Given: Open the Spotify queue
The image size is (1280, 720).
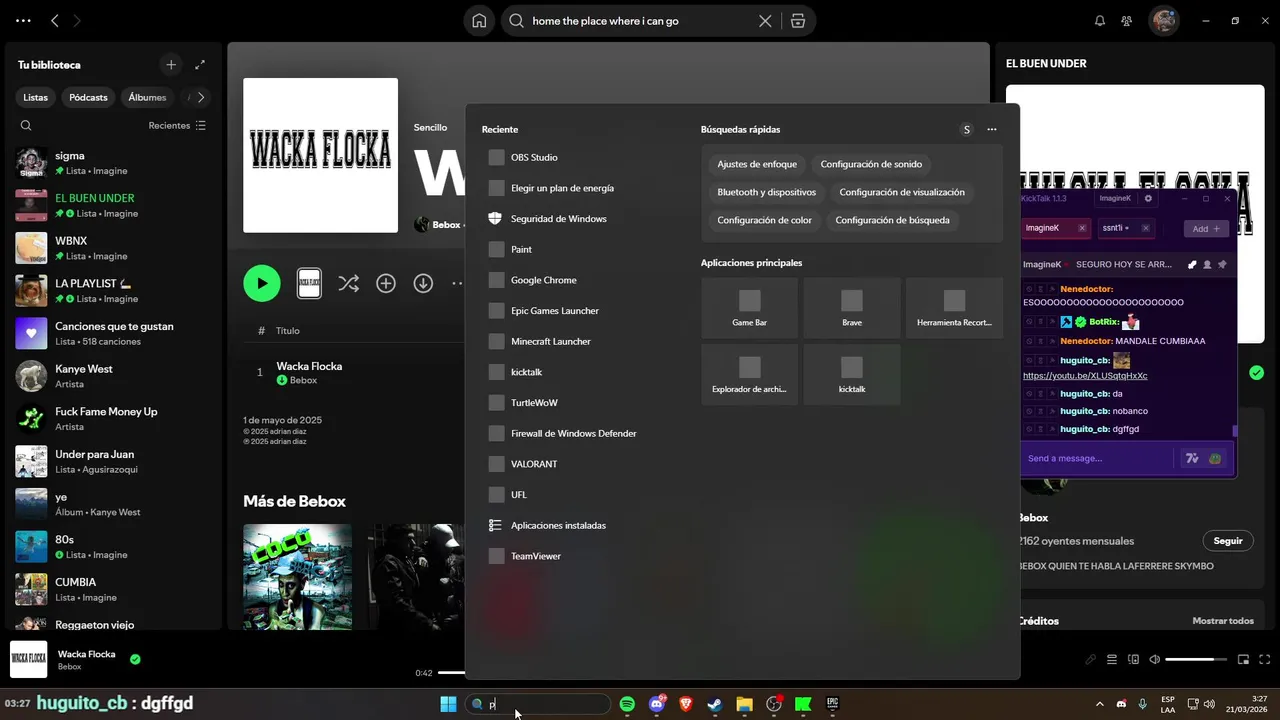Looking at the screenshot, I should [1112, 659].
